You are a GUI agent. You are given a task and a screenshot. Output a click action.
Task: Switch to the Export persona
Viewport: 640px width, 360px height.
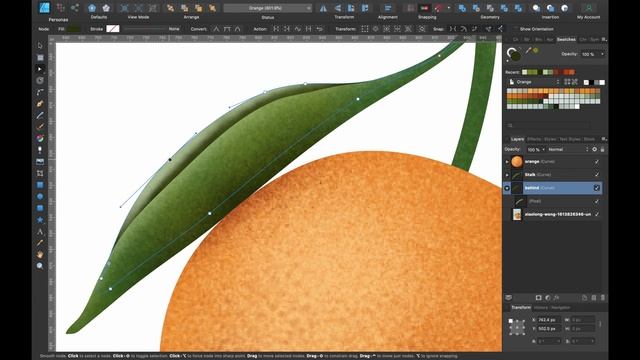point(74,8)
